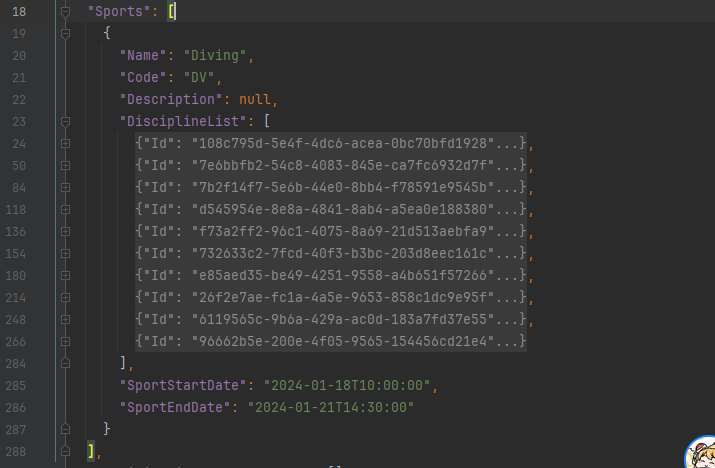Click the "2024-01-21T14:30:00" value
This screenshot has width=715, height=468.
click(x=331, y=407)
